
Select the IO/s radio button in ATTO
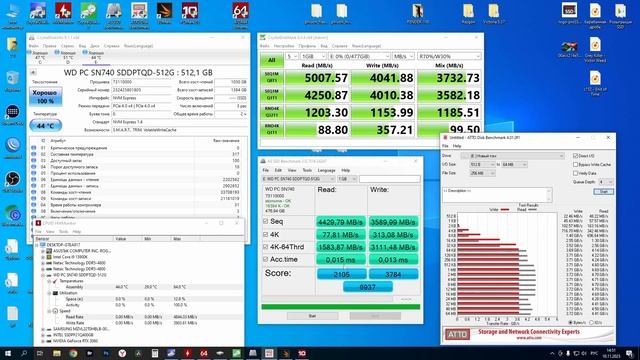592,322
